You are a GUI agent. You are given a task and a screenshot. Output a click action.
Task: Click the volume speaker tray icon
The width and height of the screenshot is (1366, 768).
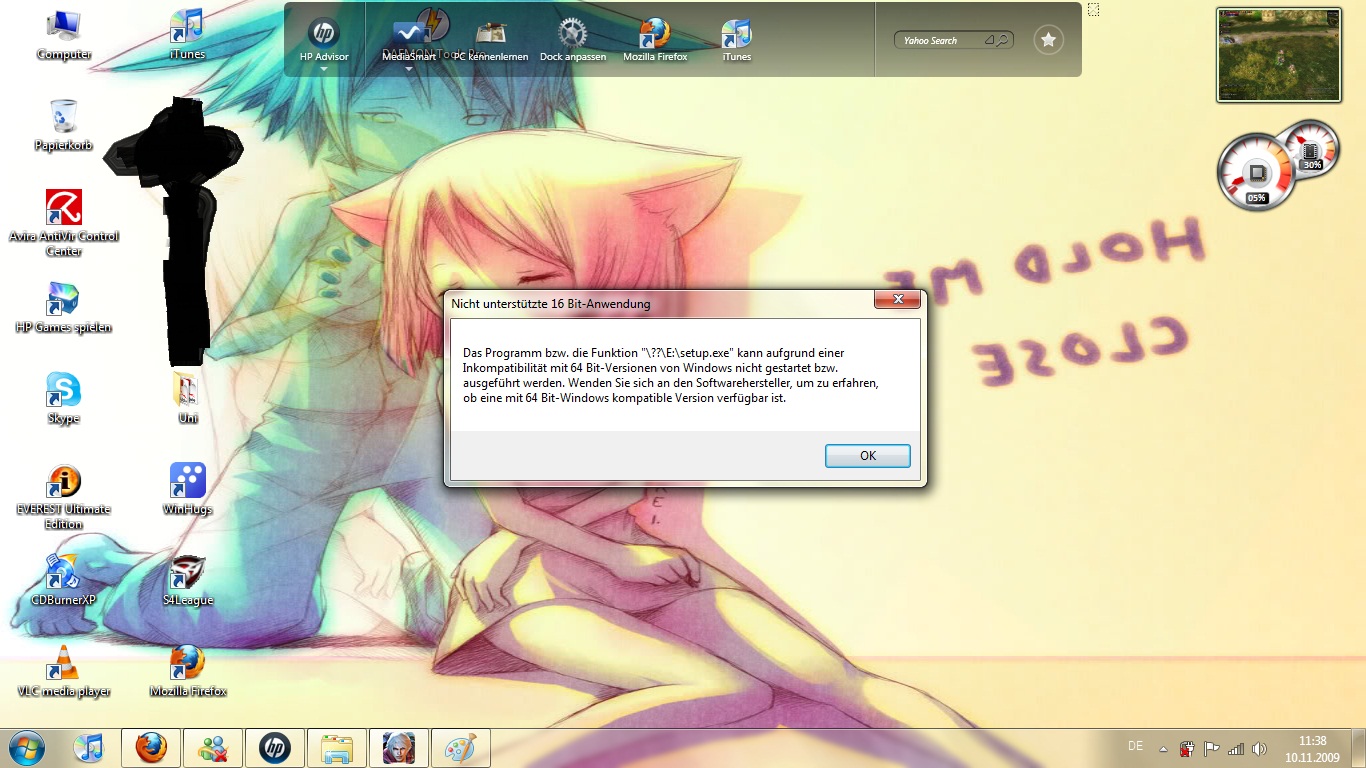pos(1259,748)
